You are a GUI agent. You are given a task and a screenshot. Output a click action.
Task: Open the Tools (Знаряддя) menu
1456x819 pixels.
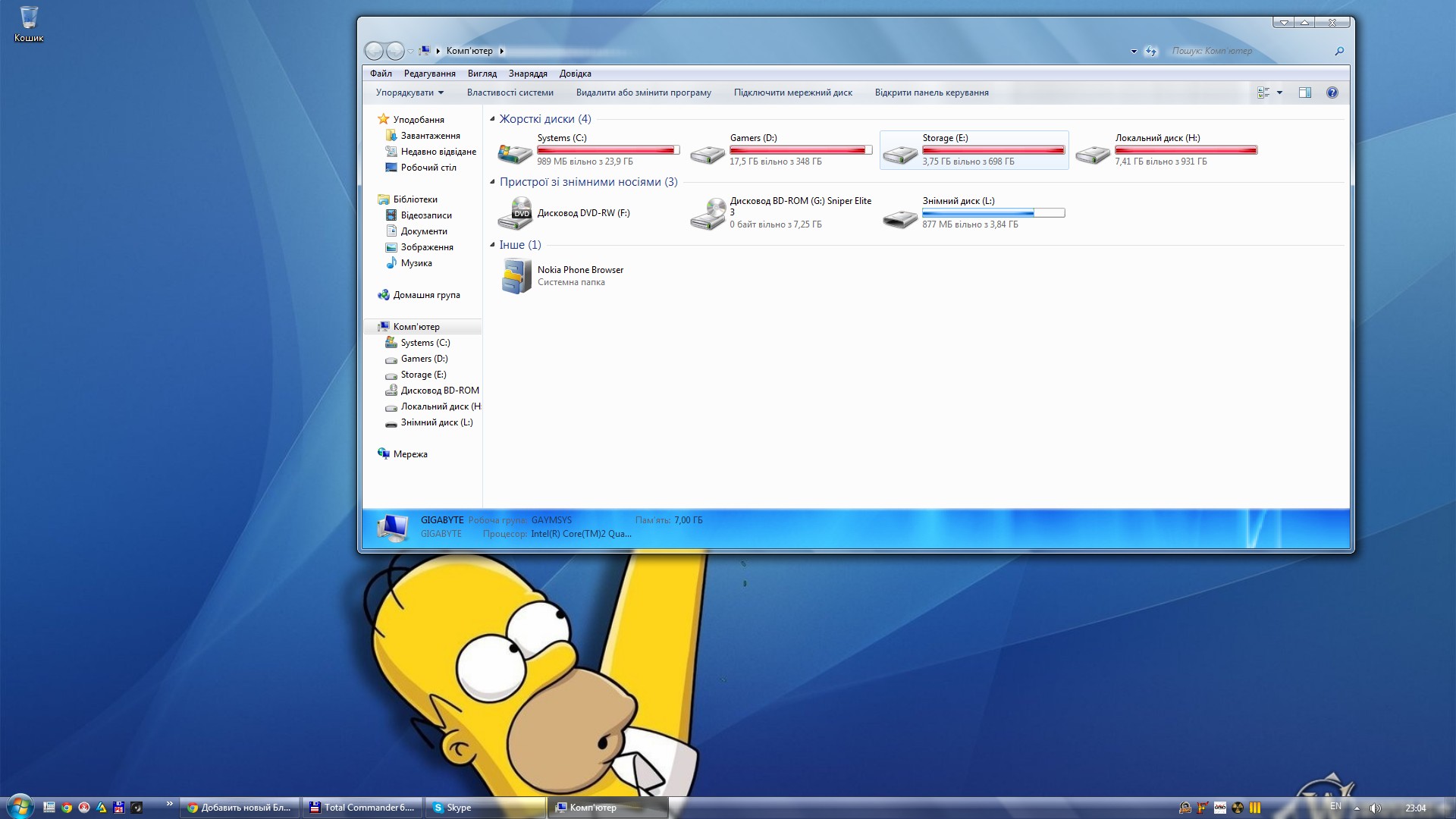[528, 74]
